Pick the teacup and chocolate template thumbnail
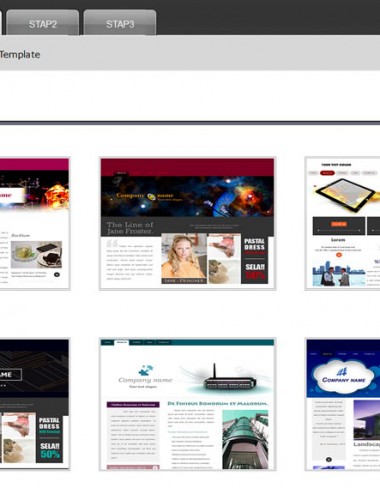Image resolution: width=380 pixels, height=488 pixels. 35,223
